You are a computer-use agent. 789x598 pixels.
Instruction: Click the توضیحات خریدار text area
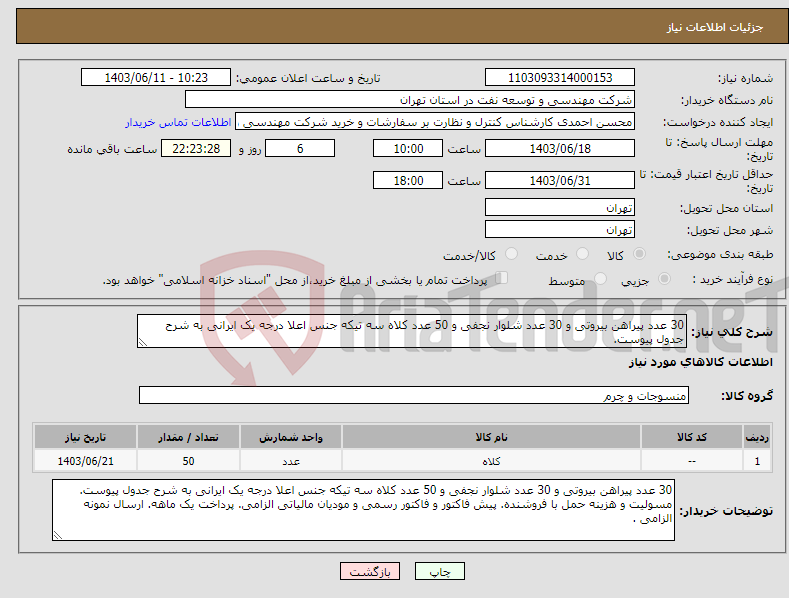pos(363,510)
